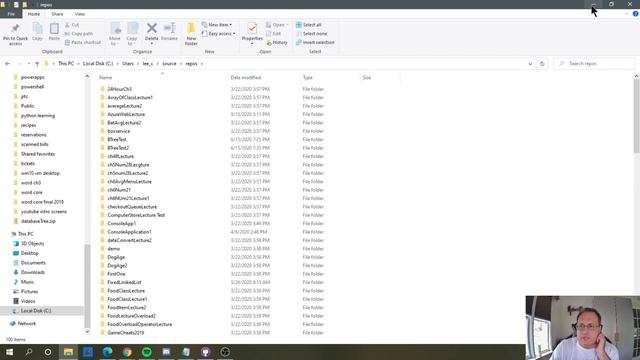Select Desktop in navigation pane
Screen dimensions: 640x360
(x=29, y=253)
